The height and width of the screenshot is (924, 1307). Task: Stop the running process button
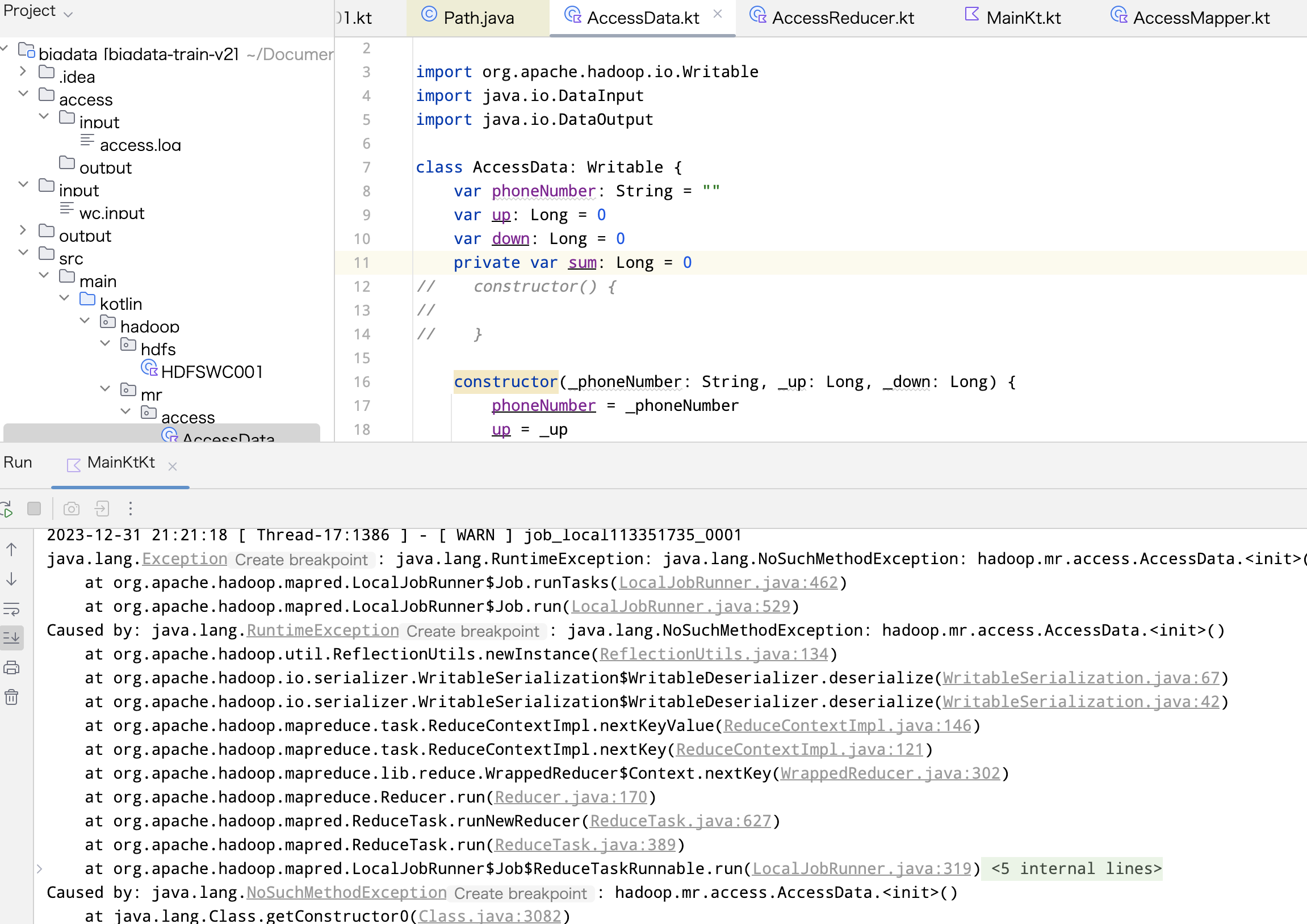click(x=34, y=509)
